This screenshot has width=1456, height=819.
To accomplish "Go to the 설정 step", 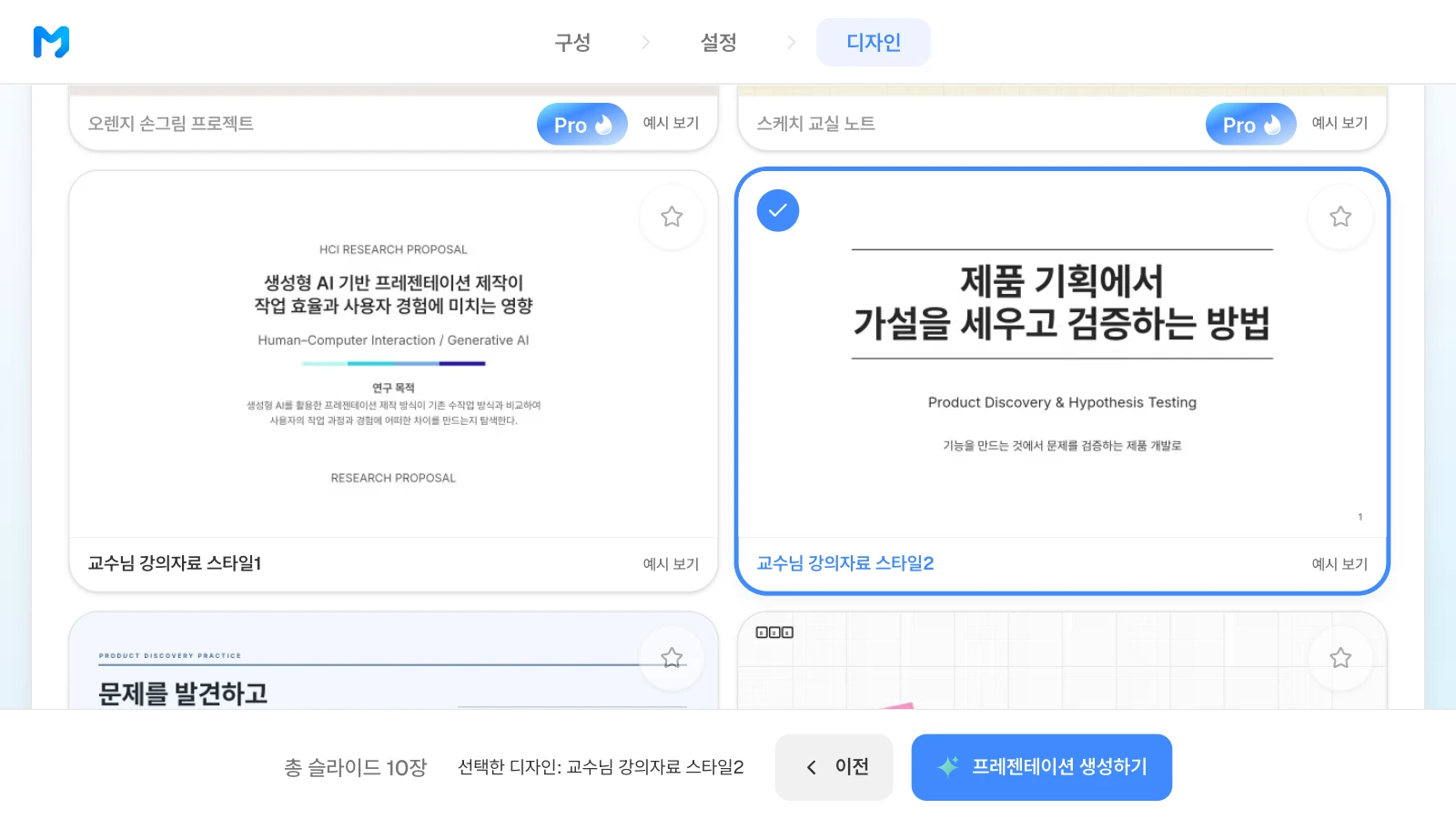I will tap(719, 42).
